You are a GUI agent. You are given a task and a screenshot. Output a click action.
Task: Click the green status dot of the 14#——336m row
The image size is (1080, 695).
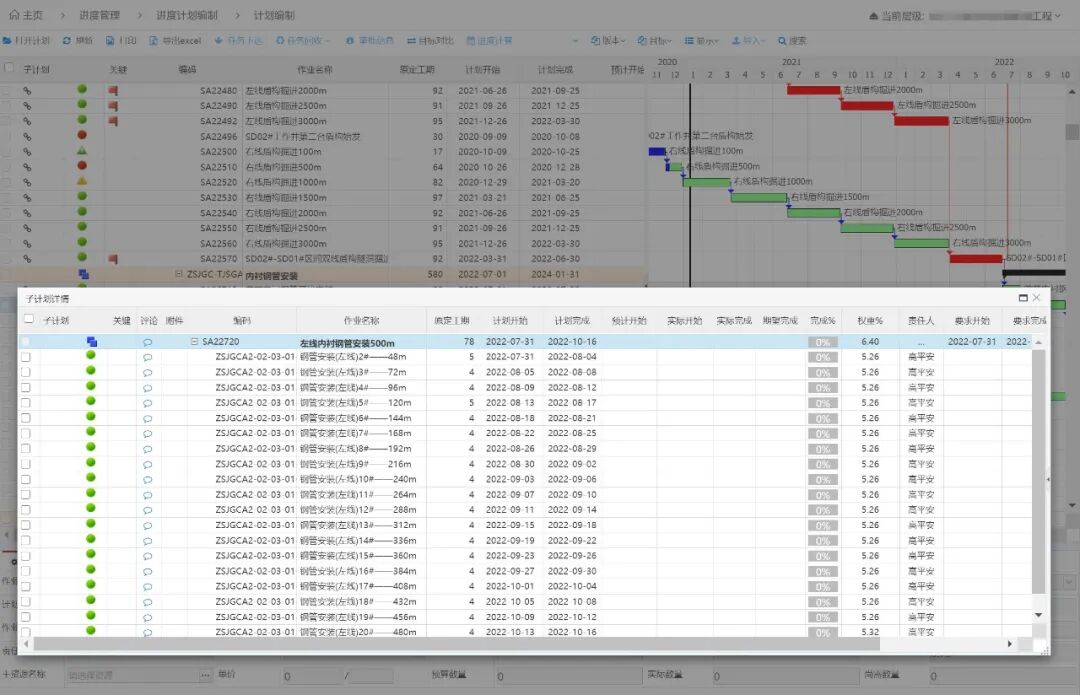[x=90, y=539]
